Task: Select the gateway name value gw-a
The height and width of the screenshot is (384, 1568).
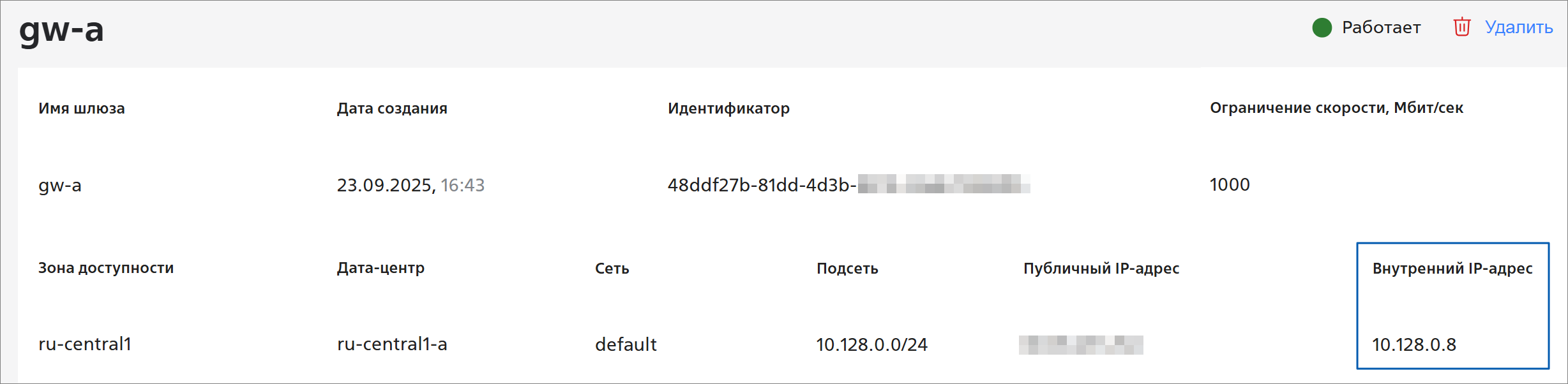Action: point(60,186)
